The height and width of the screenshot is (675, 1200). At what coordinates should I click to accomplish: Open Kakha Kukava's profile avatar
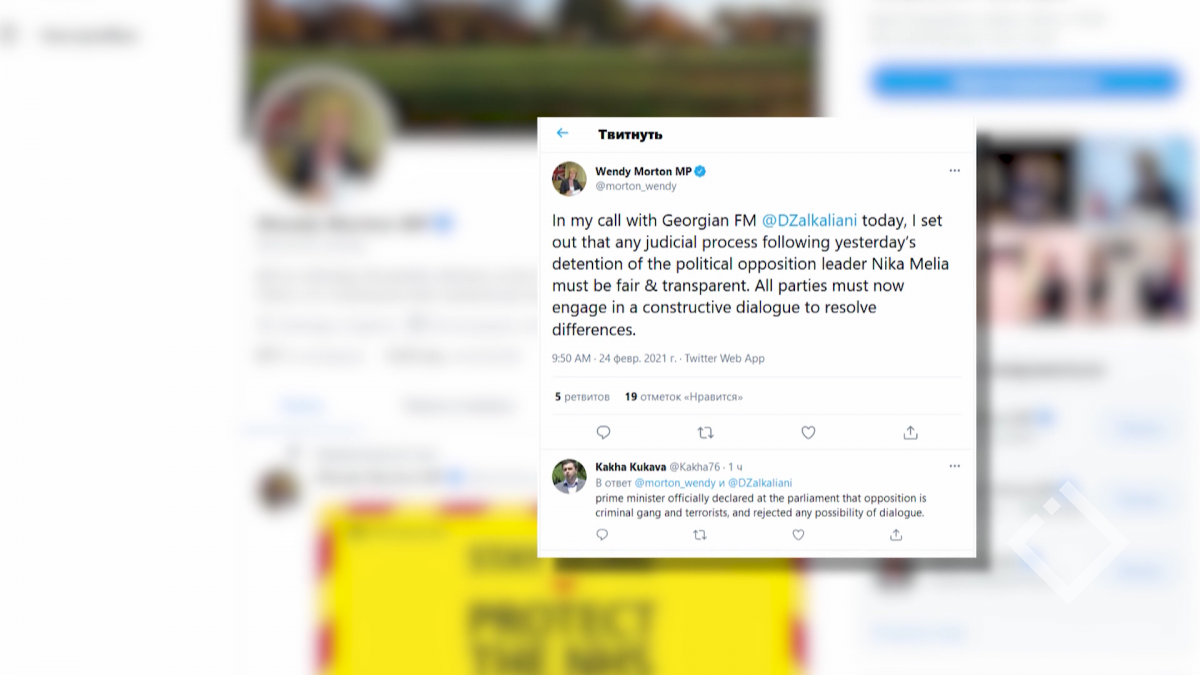click(x=569, y=476)
